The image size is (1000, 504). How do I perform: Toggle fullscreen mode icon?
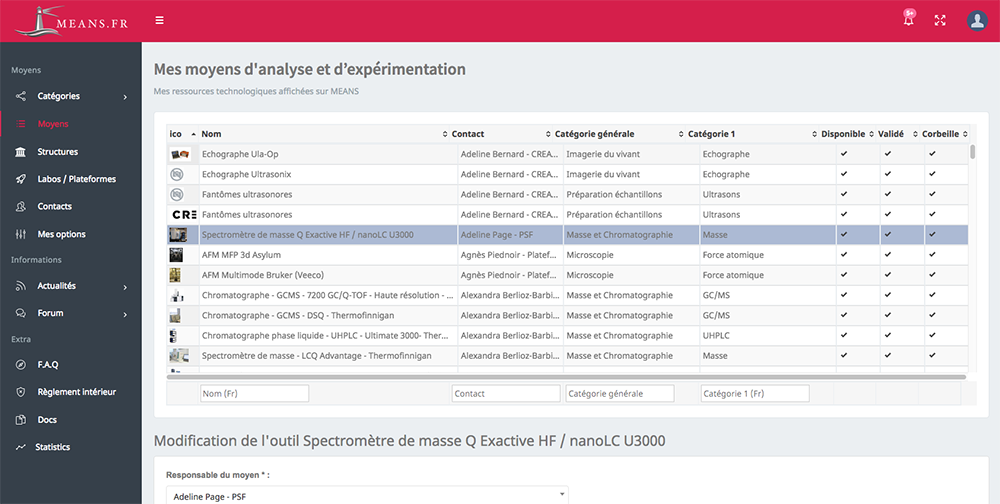click(940, 20)
